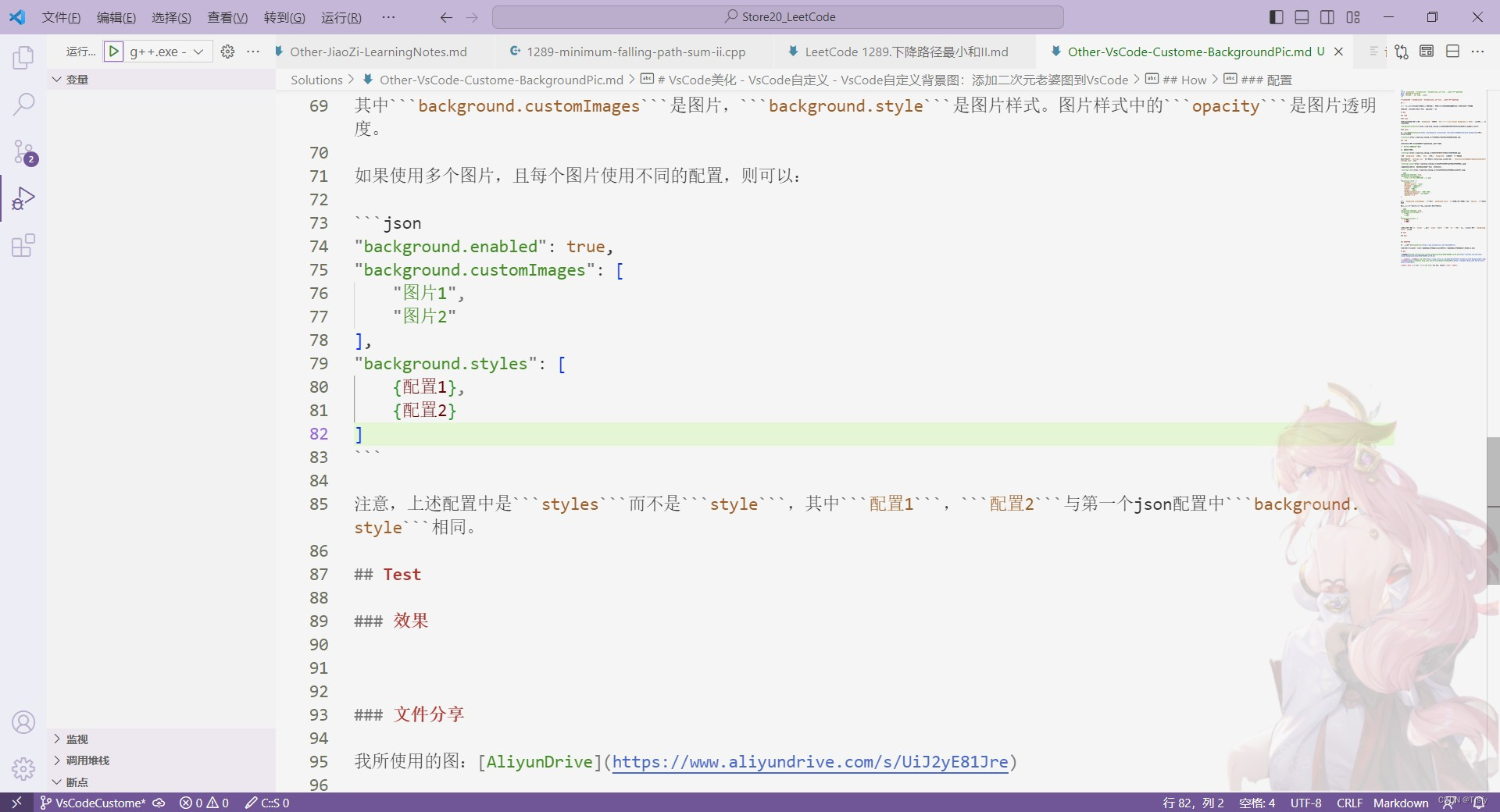
Task: Open the g++.exe debug configuration dropdown
Action: click(x=167, y=52)
